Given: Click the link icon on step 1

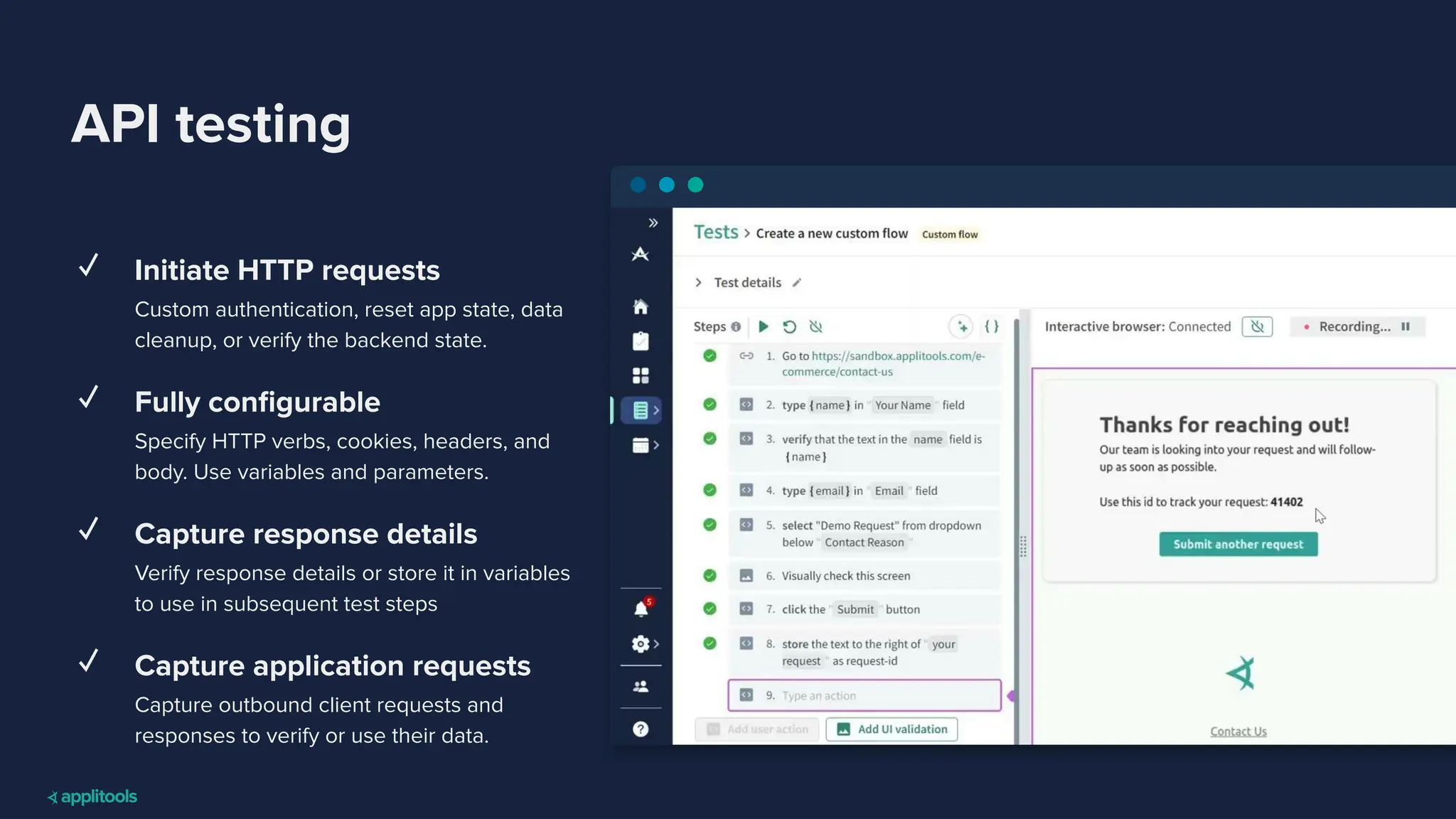Looking at the screenshot, I should [x=746, y=355].
